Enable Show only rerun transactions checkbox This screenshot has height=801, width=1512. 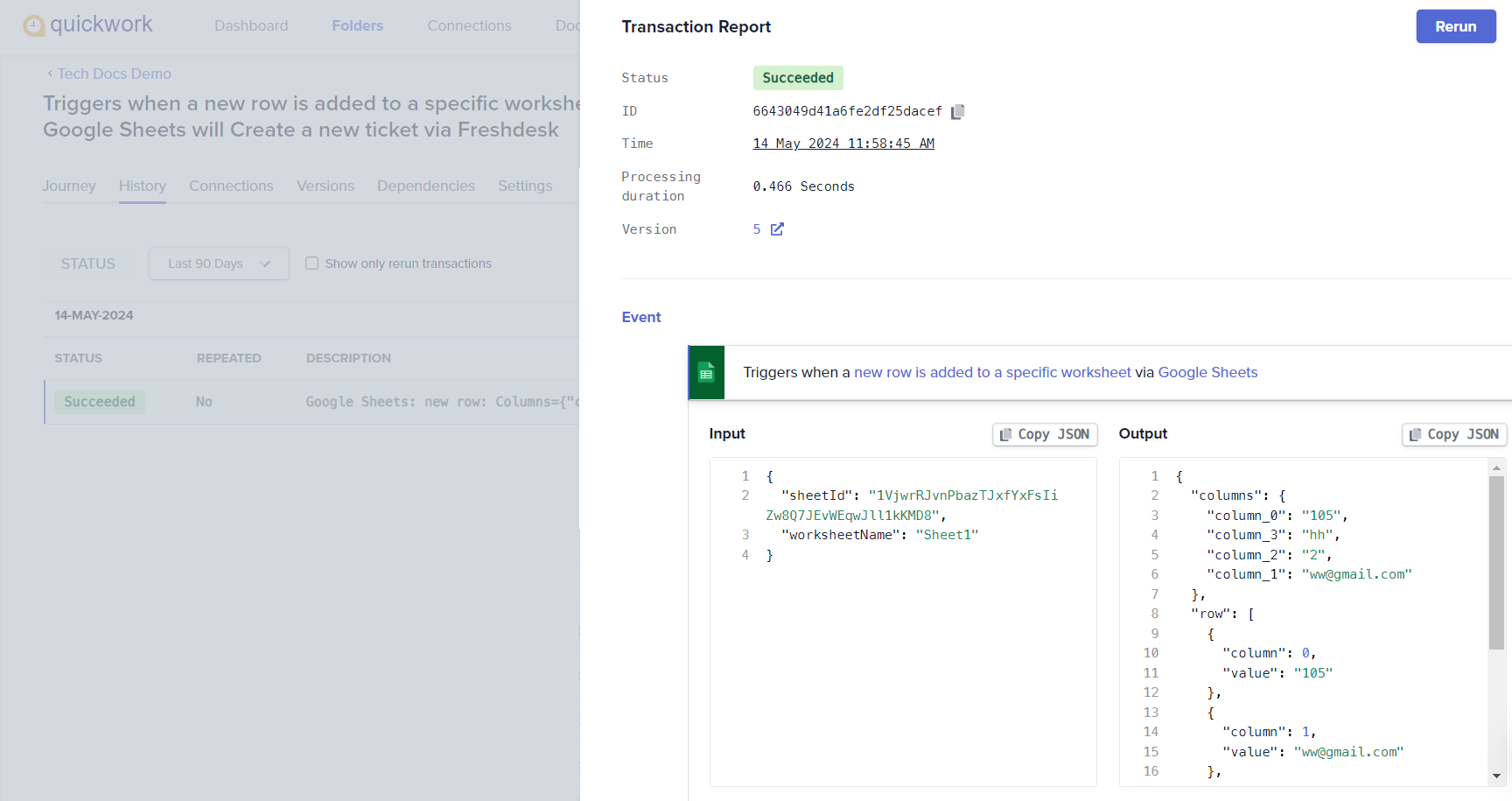coord(311,263)
